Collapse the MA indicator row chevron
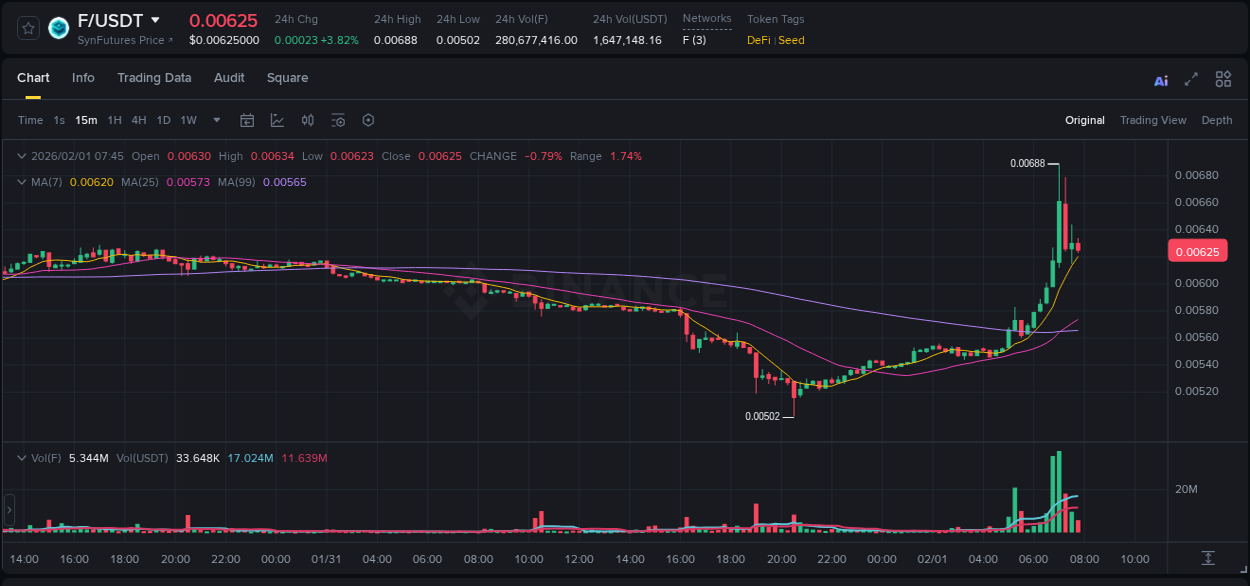Screen dimensions: 1250x586 [x=21, y=182]
